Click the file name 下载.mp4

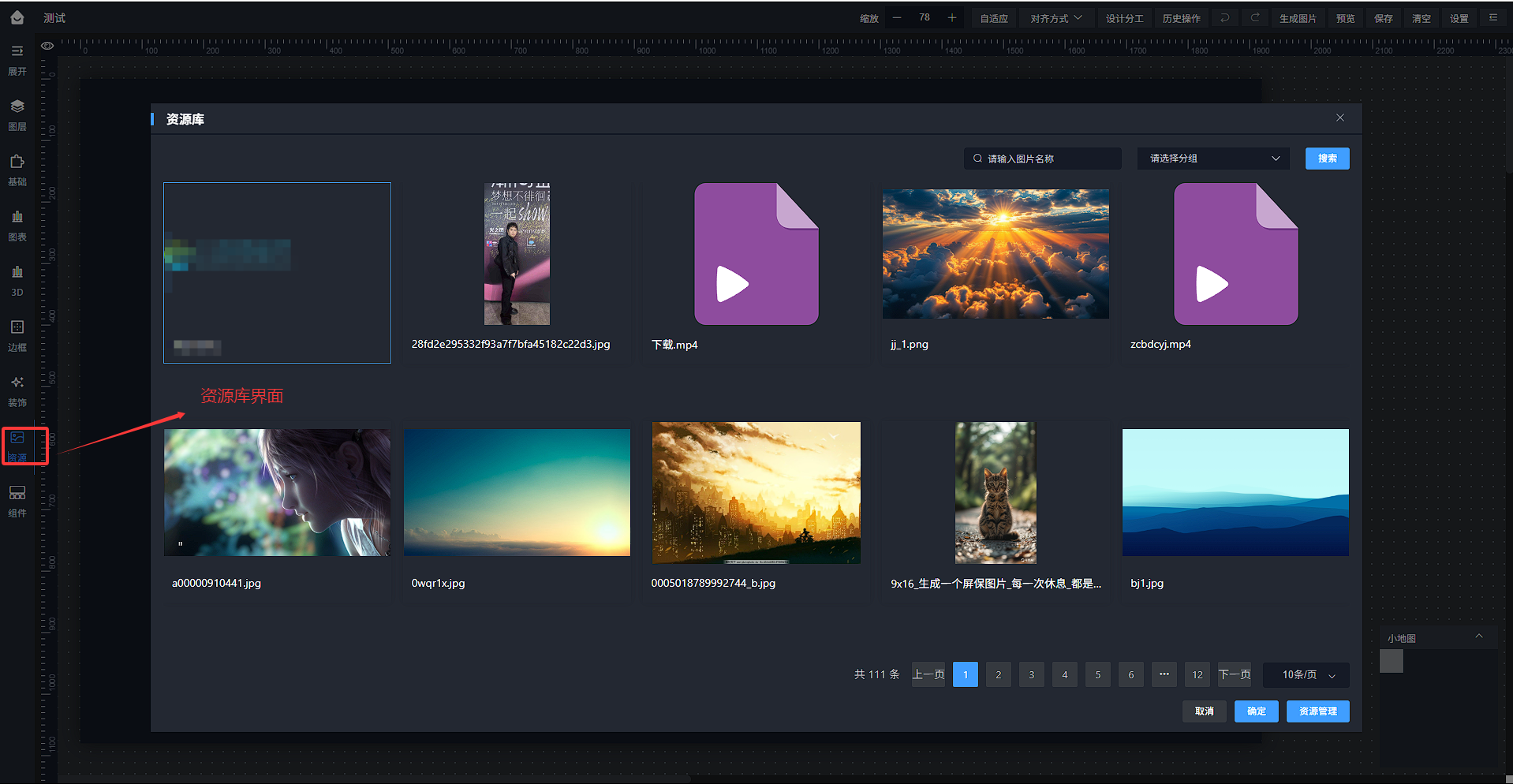tap(674, 345)
